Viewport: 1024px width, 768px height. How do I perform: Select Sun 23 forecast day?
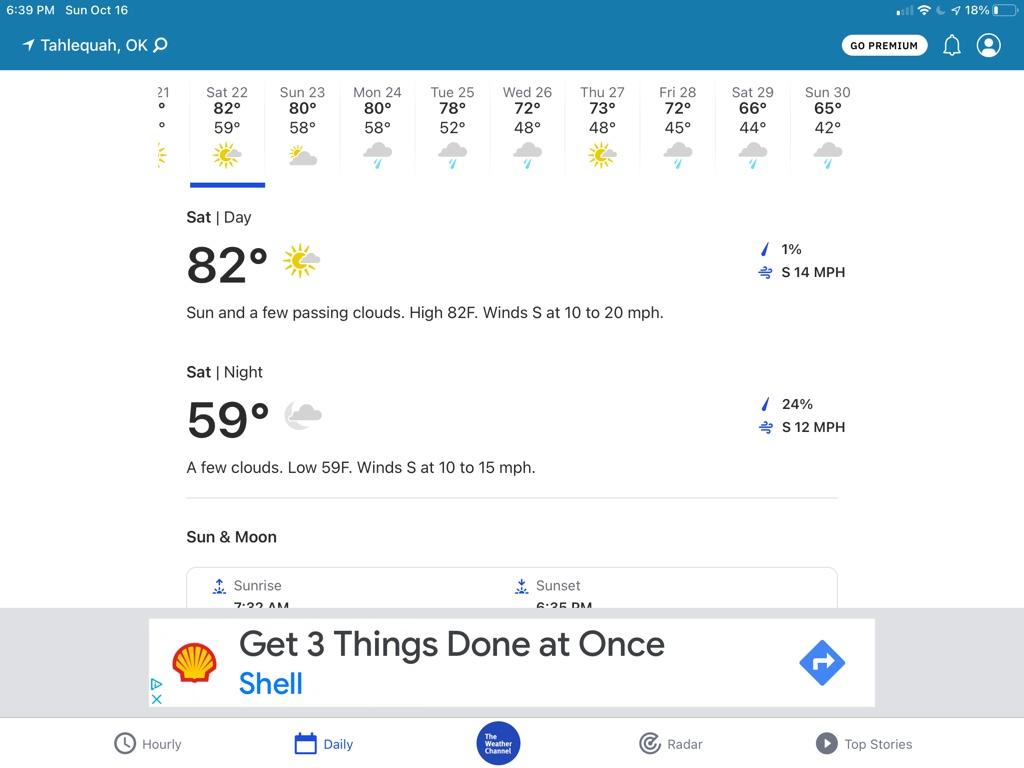[302, 127]
